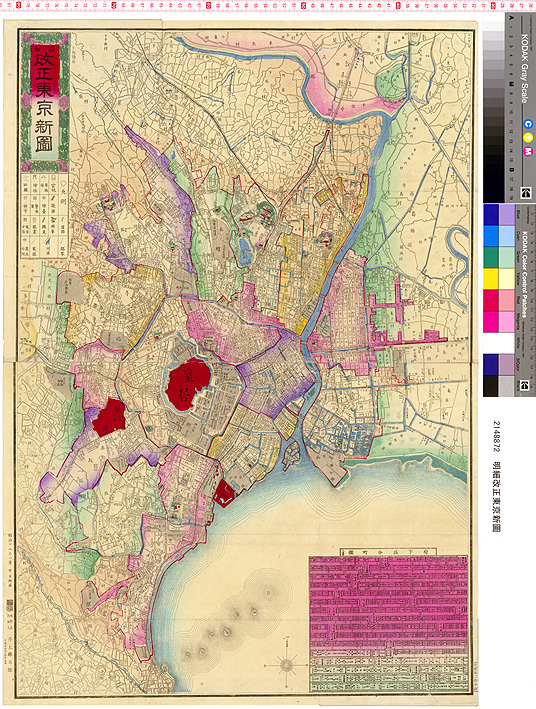
Task: Click the cyan C circle on gray scale
Action: (527, 123)
